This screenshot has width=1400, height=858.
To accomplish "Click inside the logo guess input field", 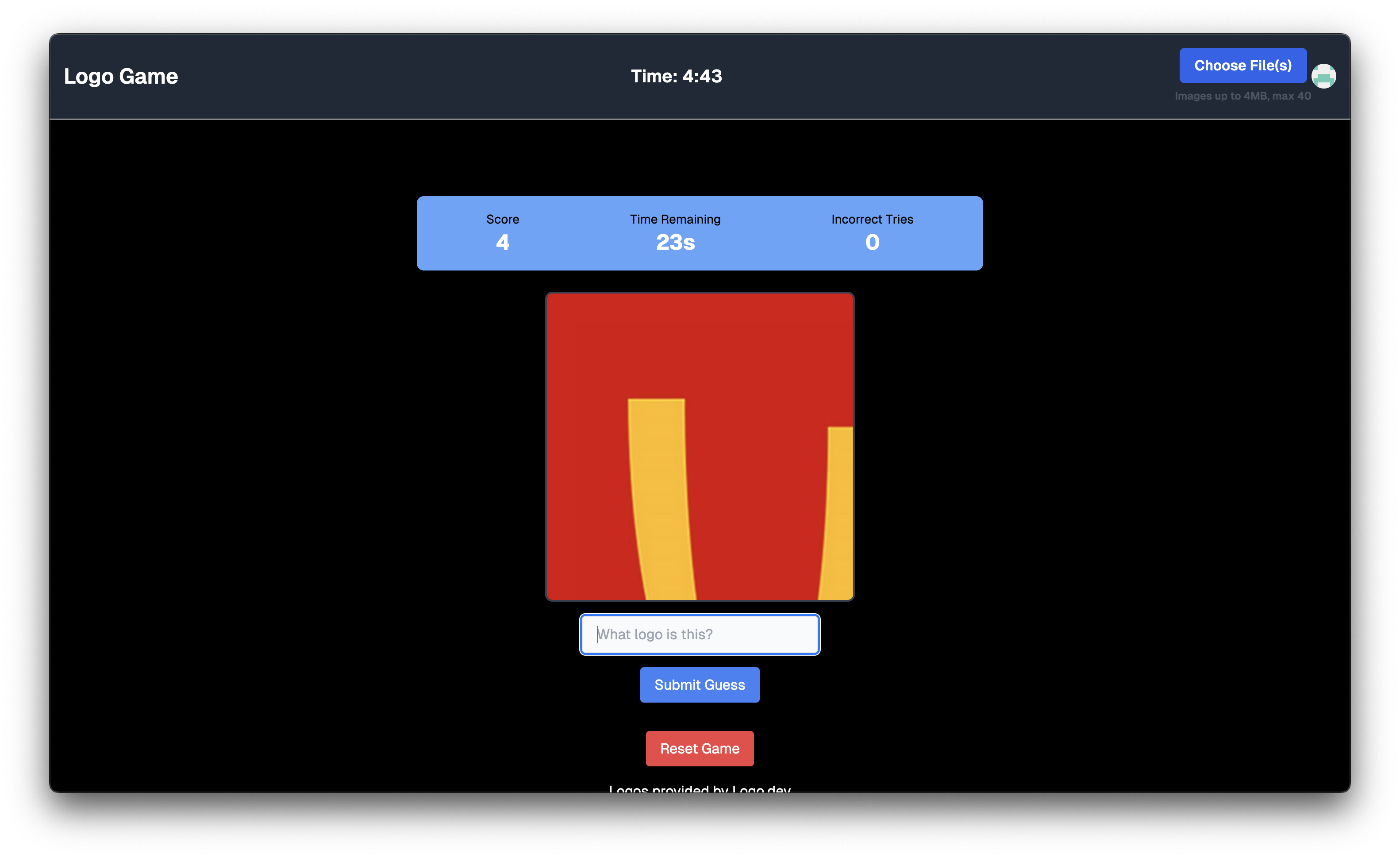I will click(700, 634).
